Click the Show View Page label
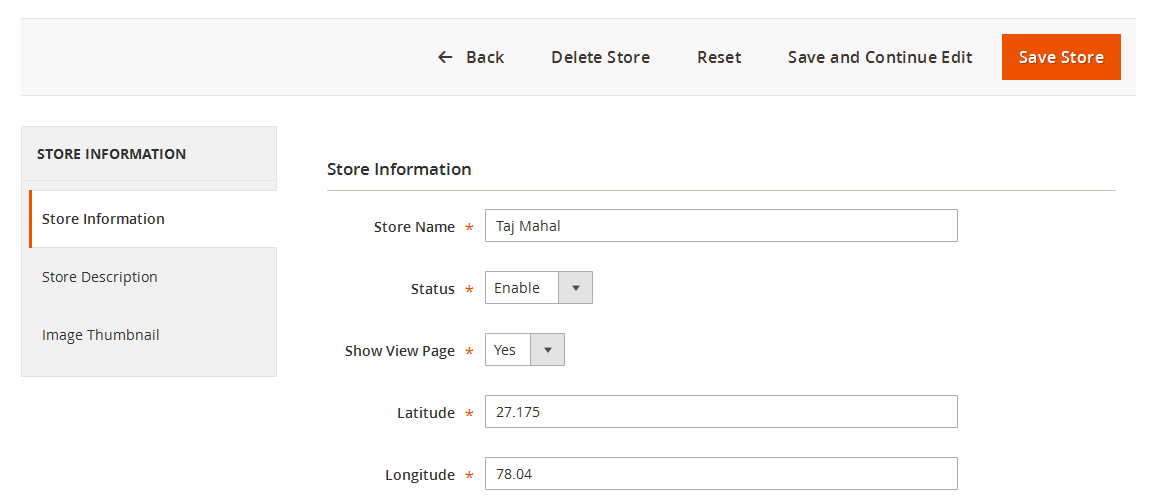The height and width of the screenshot is (501, 1159). click(400, 351)
